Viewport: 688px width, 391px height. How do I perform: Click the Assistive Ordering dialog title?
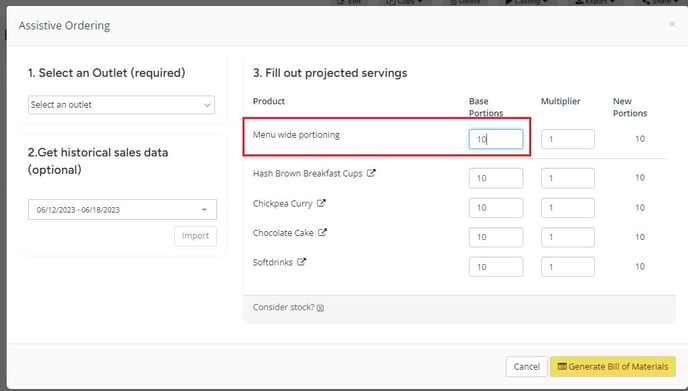64,25
